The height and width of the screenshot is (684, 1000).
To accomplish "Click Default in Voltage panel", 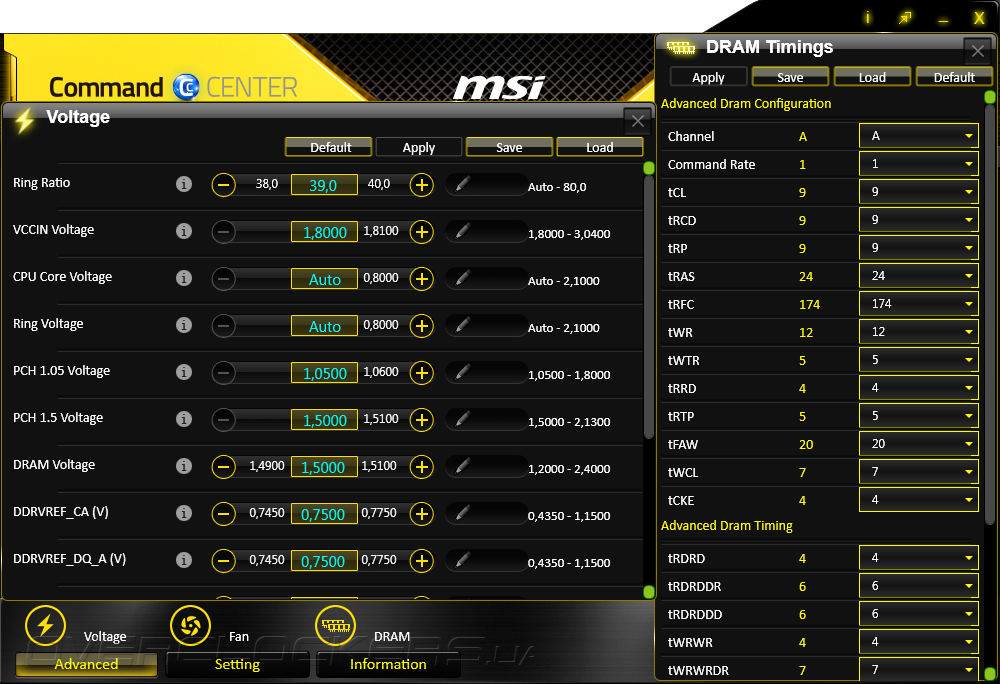I will (x=328, y=147).
